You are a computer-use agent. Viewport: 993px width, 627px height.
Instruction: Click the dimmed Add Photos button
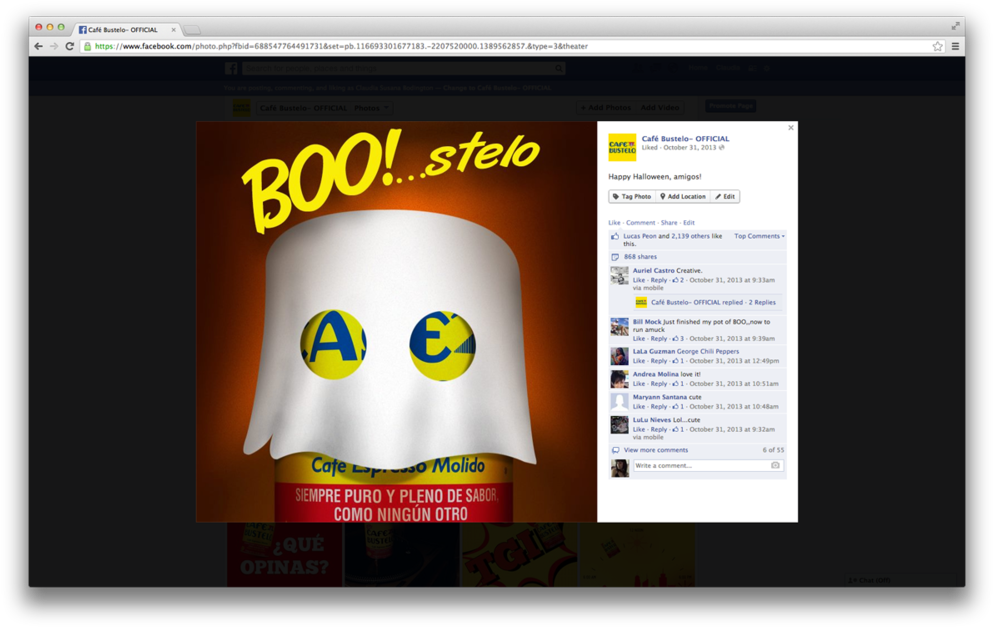[x=606, y=108]
